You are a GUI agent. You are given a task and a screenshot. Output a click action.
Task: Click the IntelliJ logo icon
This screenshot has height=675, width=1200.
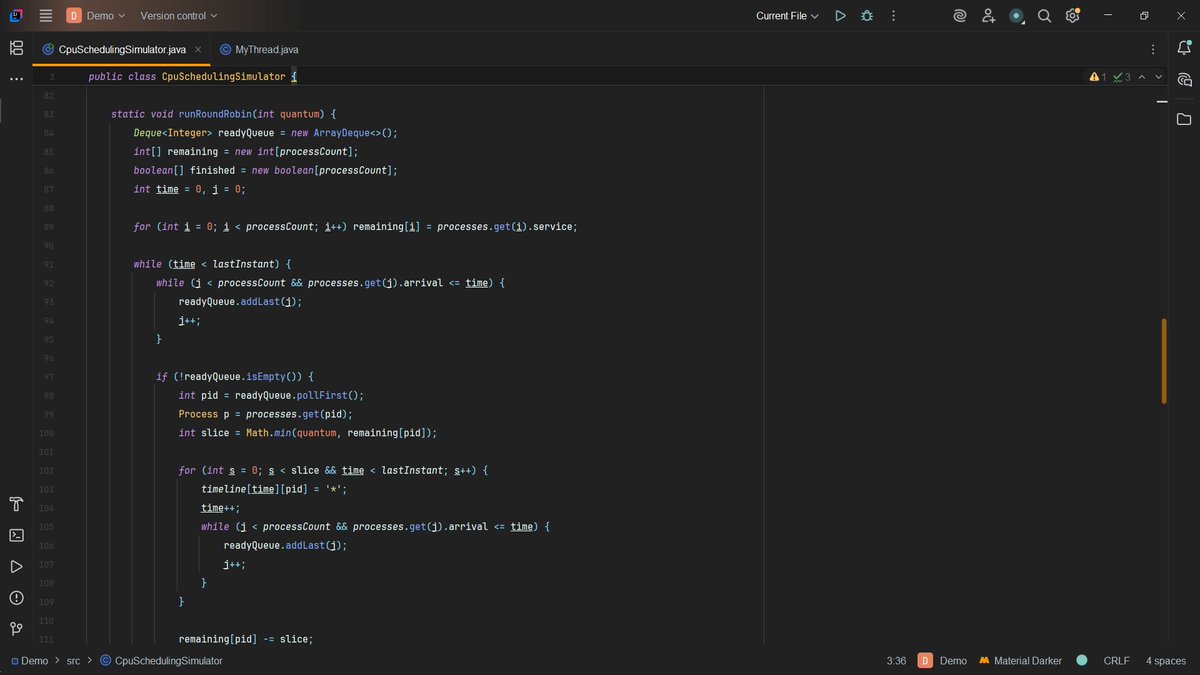click(x=16, y=16)
